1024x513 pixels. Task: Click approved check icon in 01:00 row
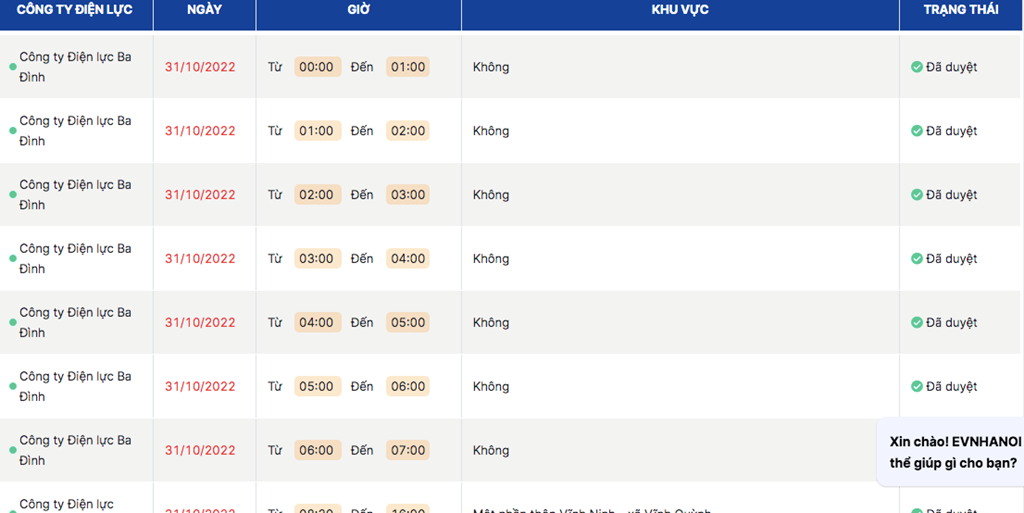[916, 131]
